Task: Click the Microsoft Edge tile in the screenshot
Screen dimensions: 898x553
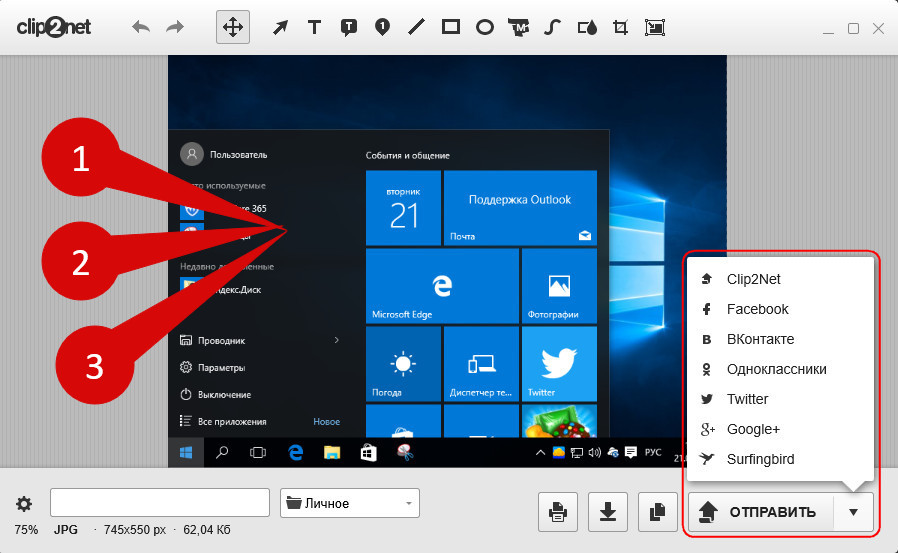Action: [x=442, y=286]
